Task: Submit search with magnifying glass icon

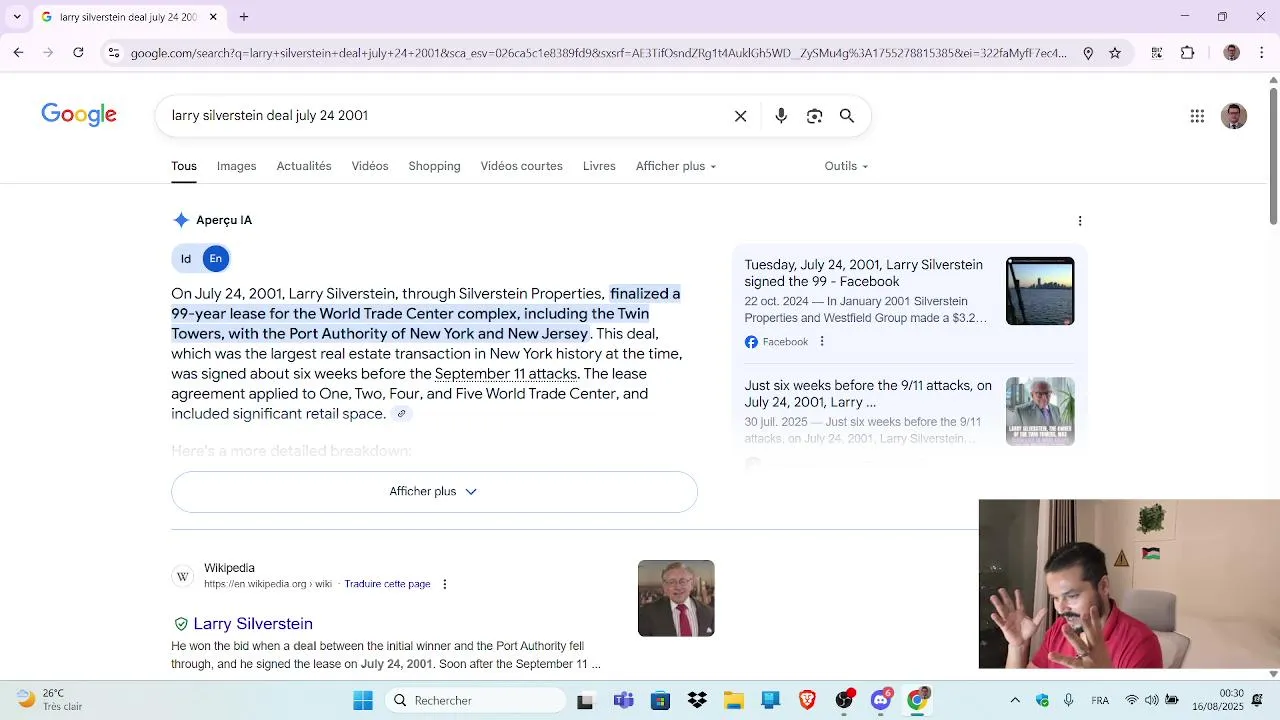Action: (847, 116)
